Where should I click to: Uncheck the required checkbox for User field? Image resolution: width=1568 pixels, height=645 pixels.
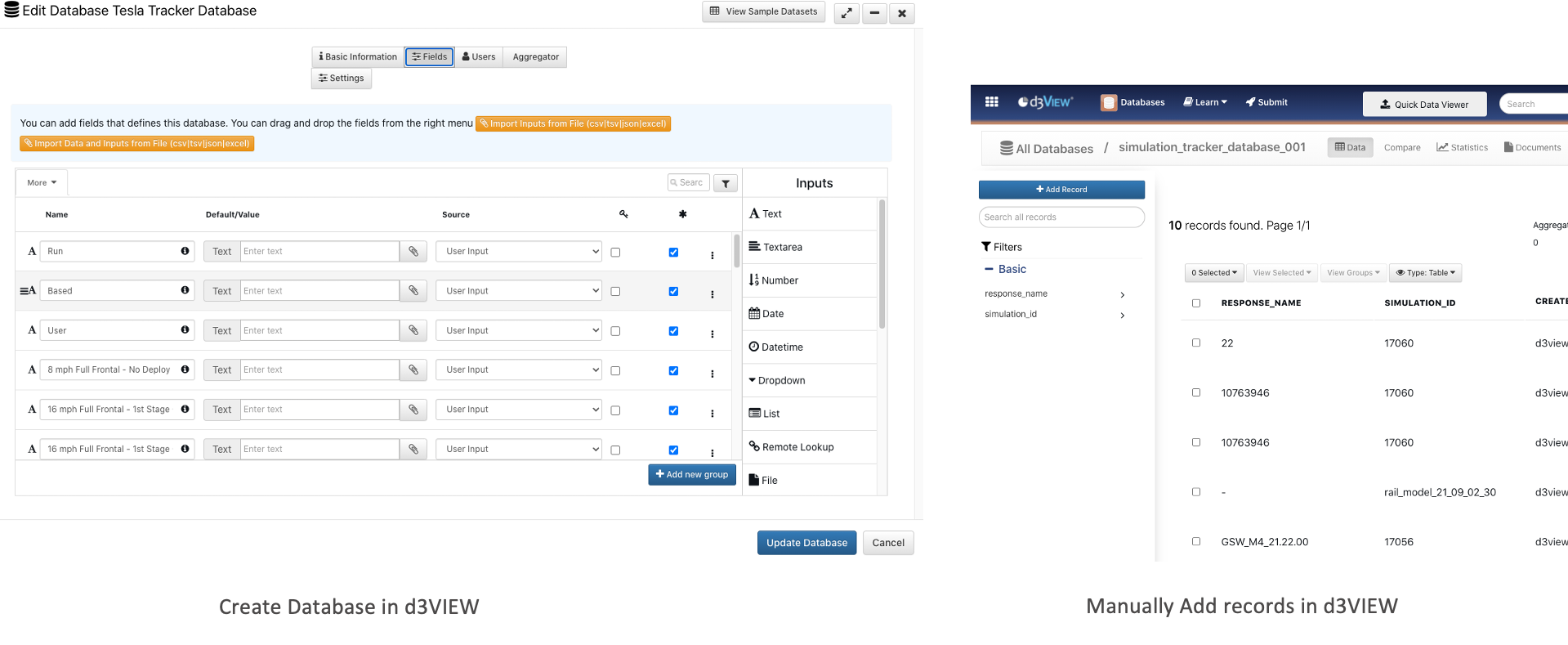[x=673, y=331]
